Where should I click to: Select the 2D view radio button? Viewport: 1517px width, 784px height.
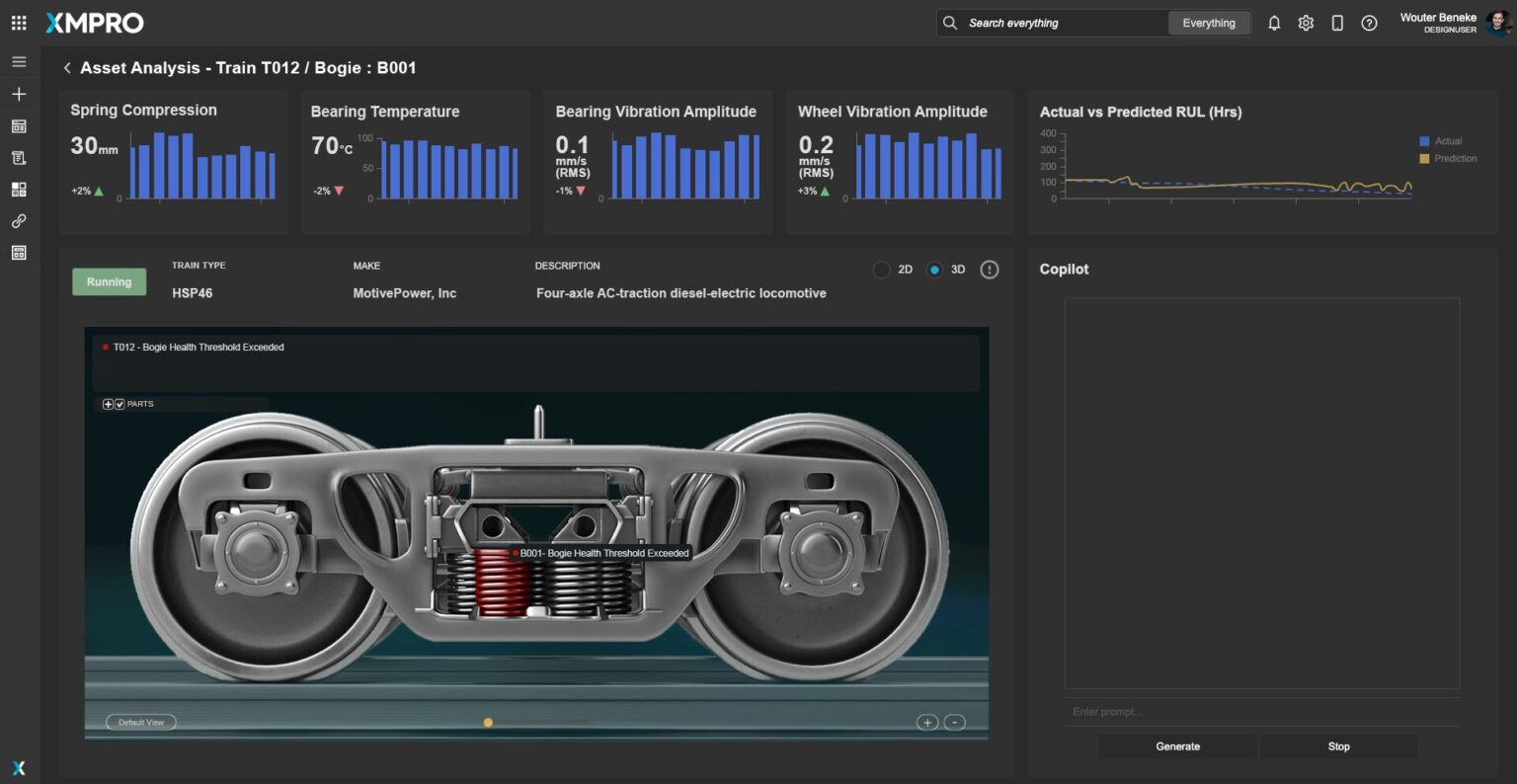tap(882, 270)
